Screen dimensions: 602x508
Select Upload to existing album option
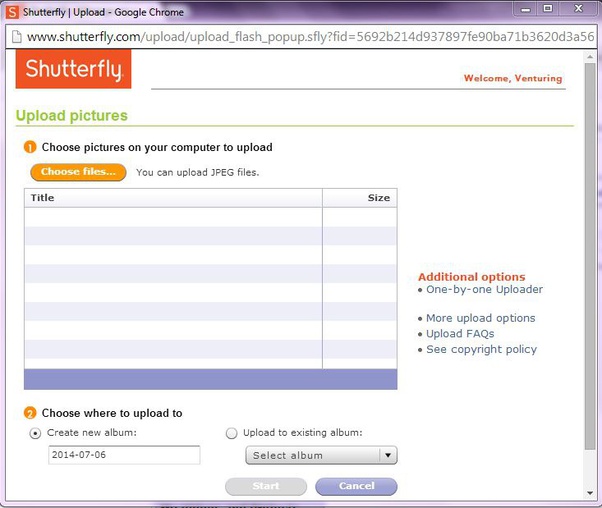(232, 434)
